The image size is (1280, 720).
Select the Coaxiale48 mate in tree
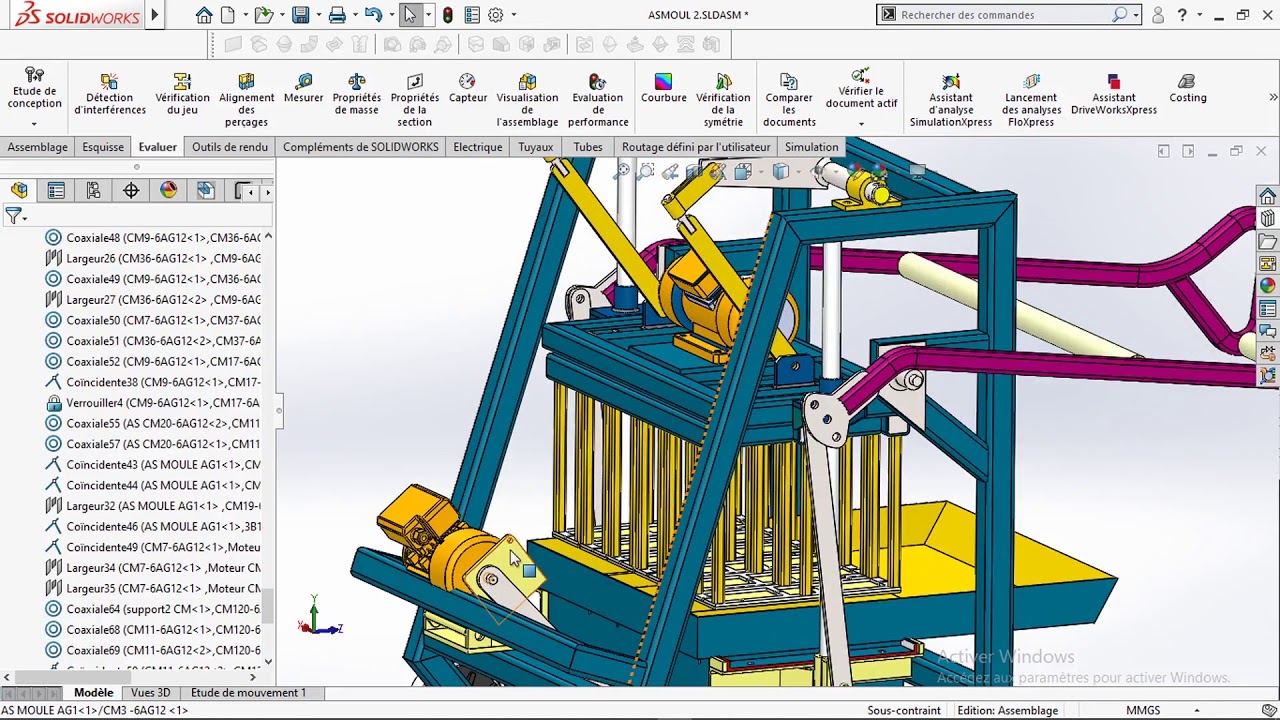click(x=153, y=238)
